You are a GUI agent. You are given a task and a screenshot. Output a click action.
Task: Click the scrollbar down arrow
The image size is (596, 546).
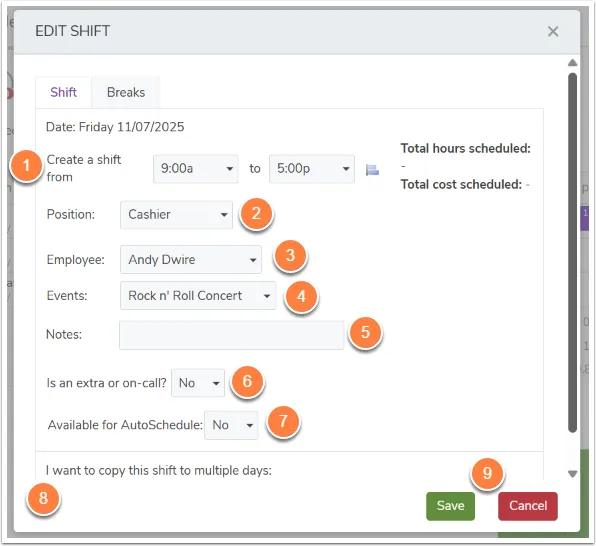tap(572, 474)
